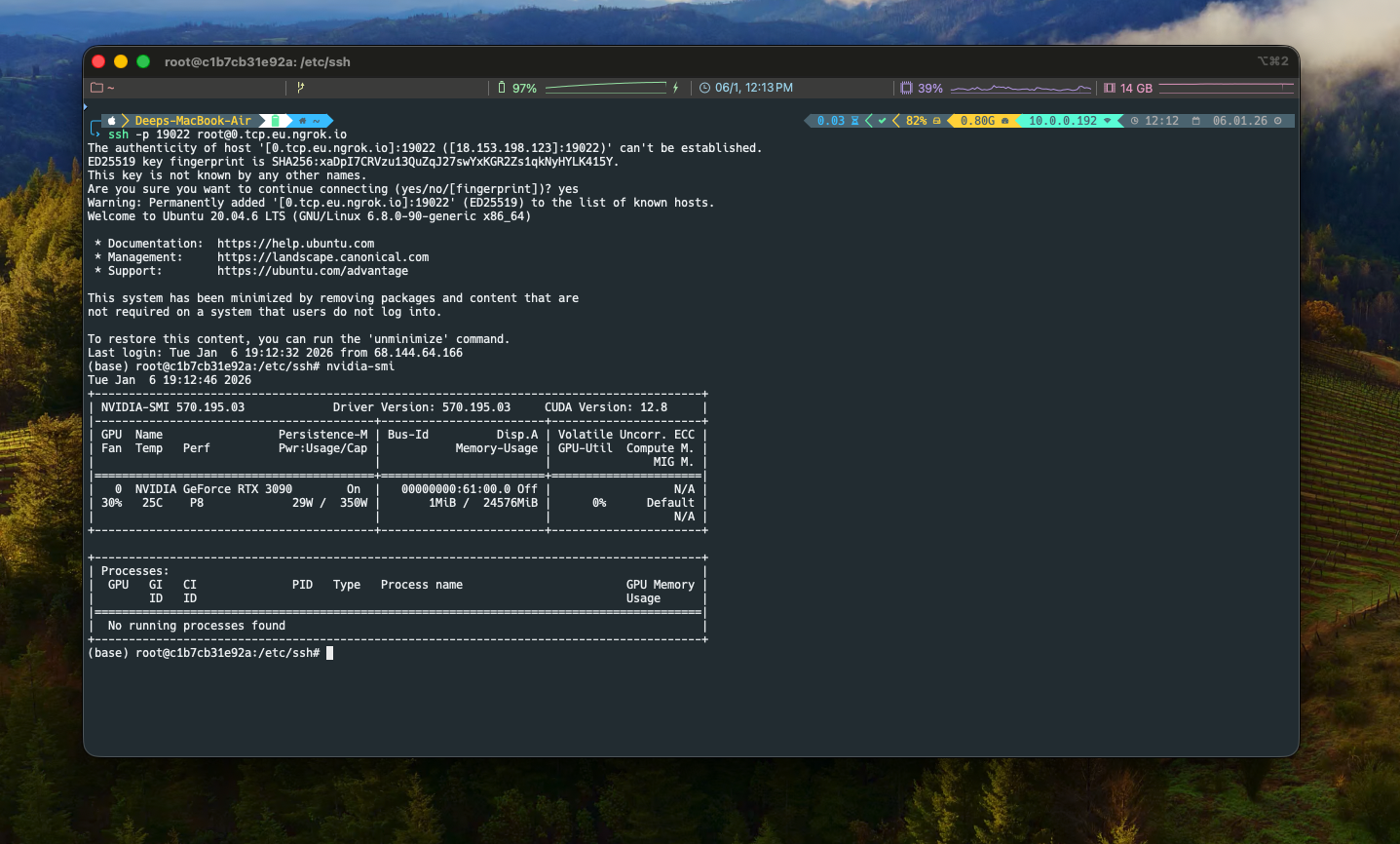Viewport: 1400px width, 844px height.
Task: Click the download icon beside 0.80G
Action: point(1005,120)
